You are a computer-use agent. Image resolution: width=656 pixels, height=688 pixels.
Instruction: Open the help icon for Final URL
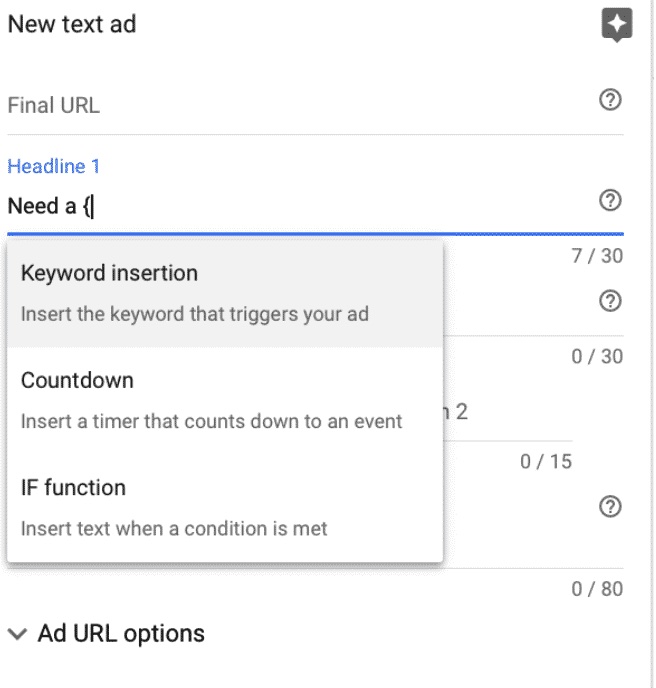click(x=610, y=100)
